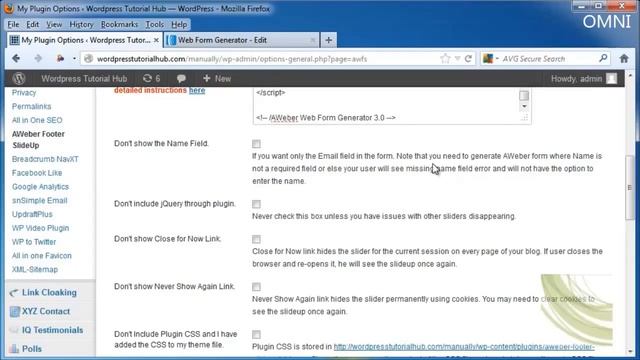Open the Edit menu
The image size is (640, 360).
[32, 24]
